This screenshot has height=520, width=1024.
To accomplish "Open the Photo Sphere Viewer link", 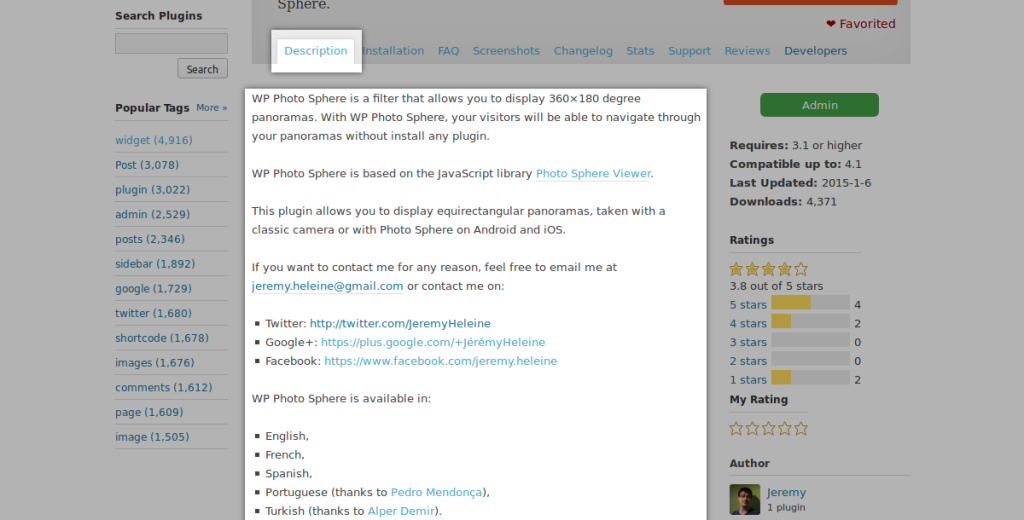I will point(593,174).
